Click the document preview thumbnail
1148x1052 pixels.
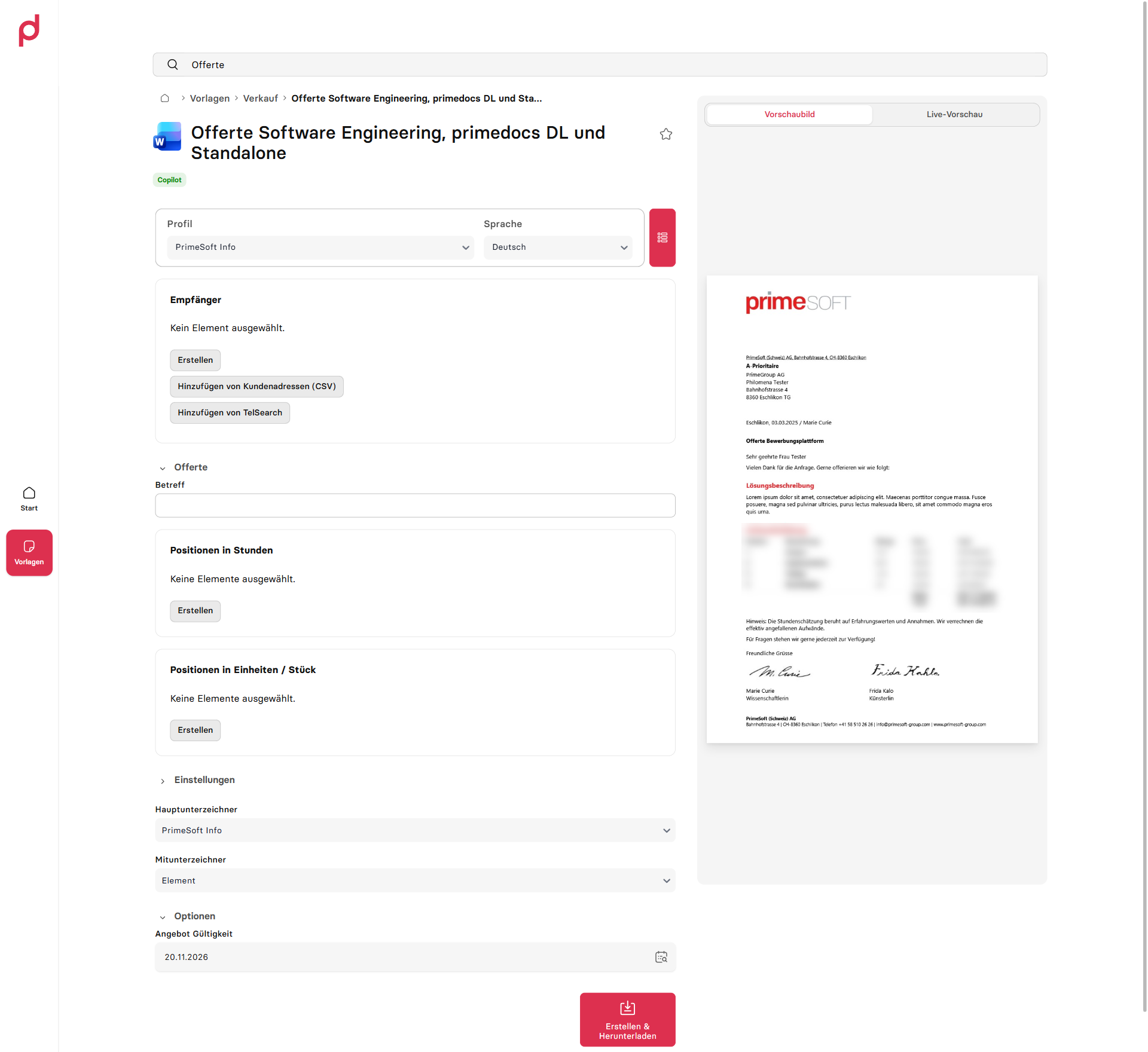point(872,509)
